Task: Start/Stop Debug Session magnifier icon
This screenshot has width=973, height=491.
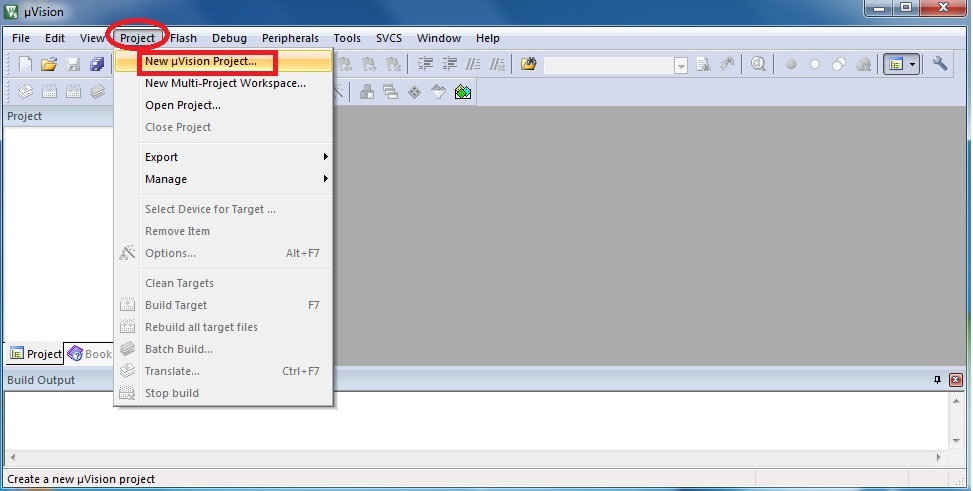Action: pos(758,64)
